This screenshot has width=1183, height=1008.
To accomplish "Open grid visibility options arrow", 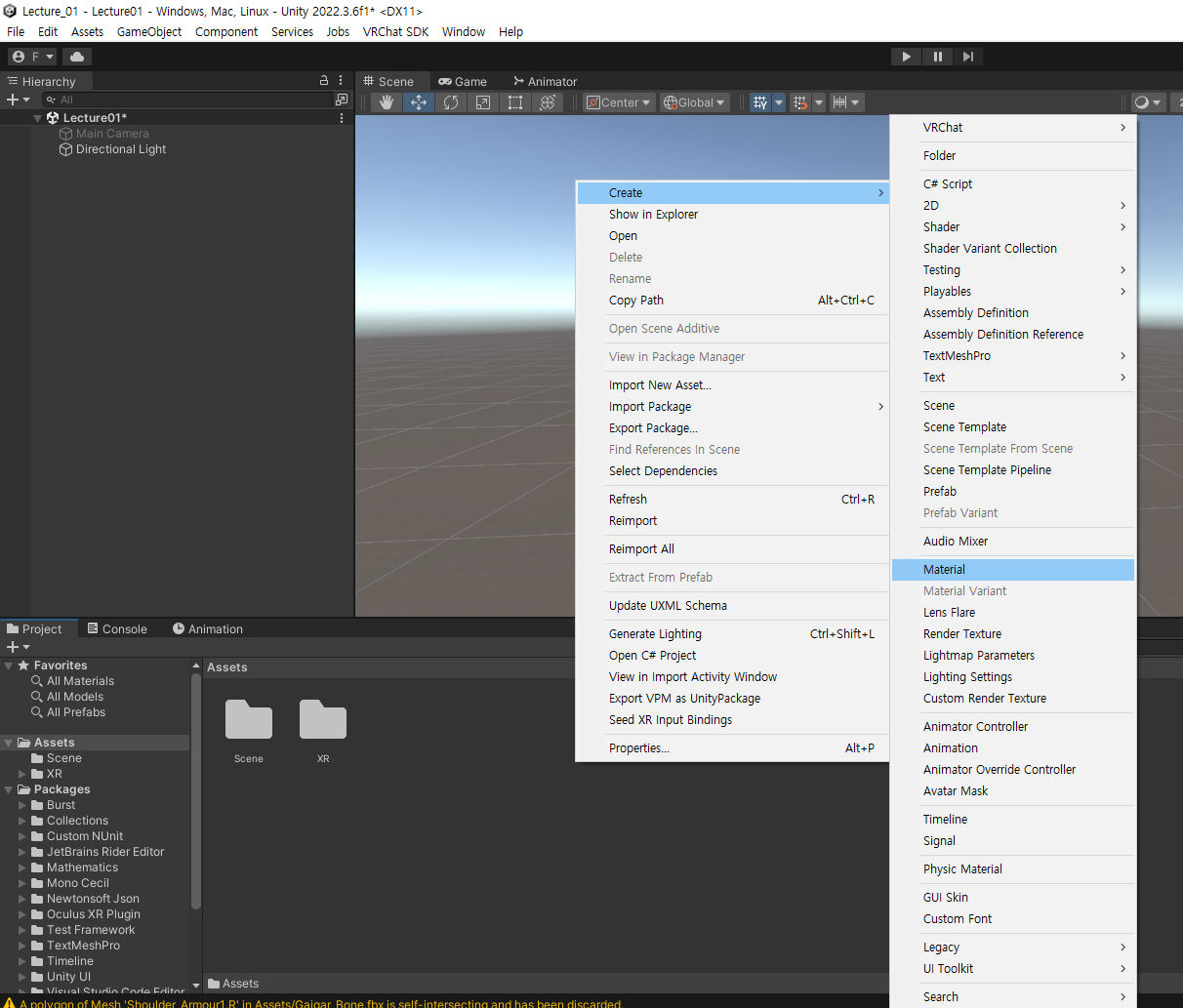I will tap(779, 102).
